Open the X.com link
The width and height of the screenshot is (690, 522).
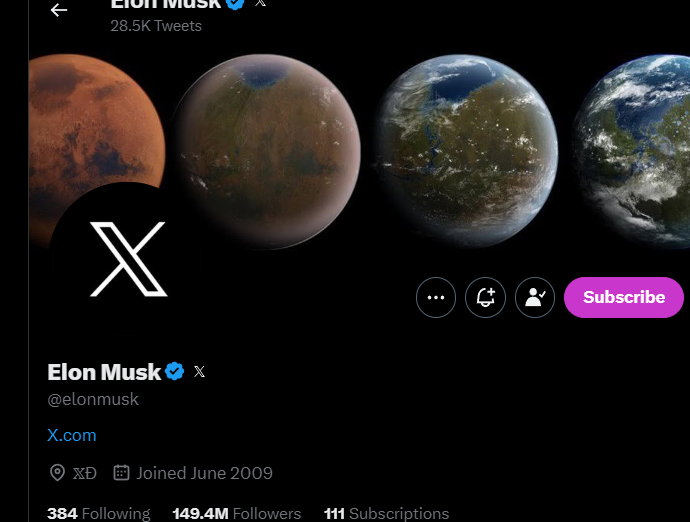[72, 435]
